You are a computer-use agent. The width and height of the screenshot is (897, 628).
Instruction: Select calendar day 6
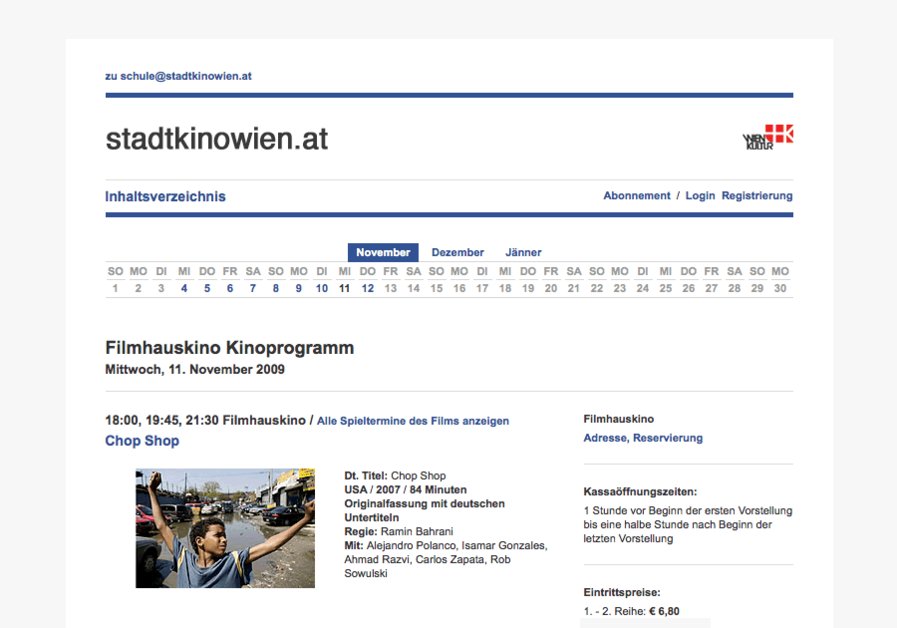click(x=230, y=288)
